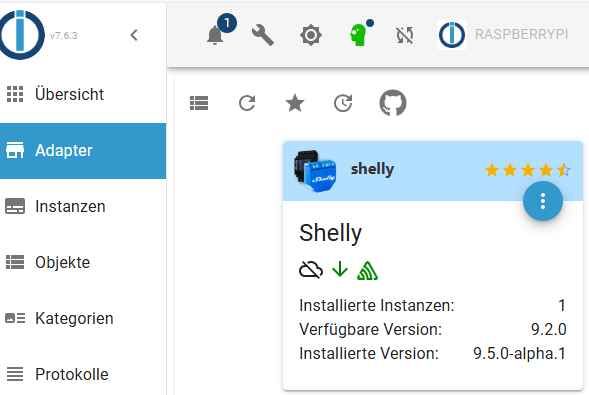Image resolution: width=589 pixels, height=395 pixels.
Task: Open the Shelly card three-dot menu
Action: pos(542,201)
